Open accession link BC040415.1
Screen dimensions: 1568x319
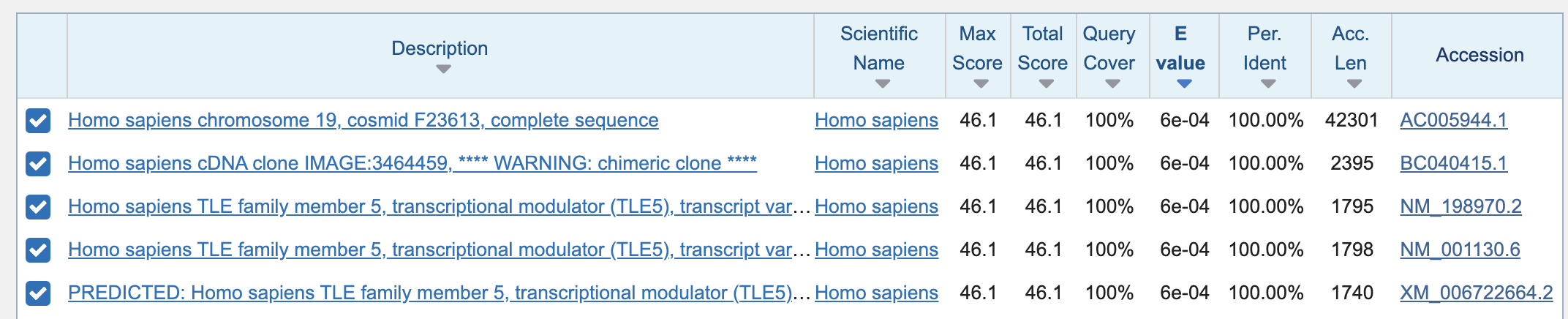1454,163
